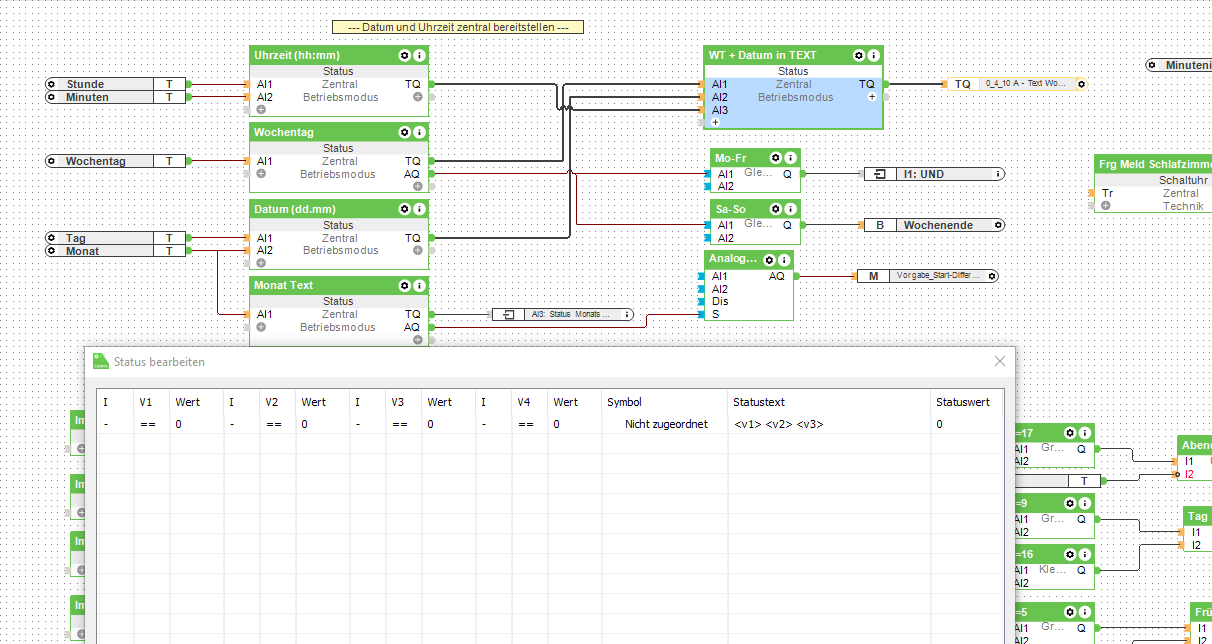Expand outputs with plus on WT + Datum block

point(872,97)
